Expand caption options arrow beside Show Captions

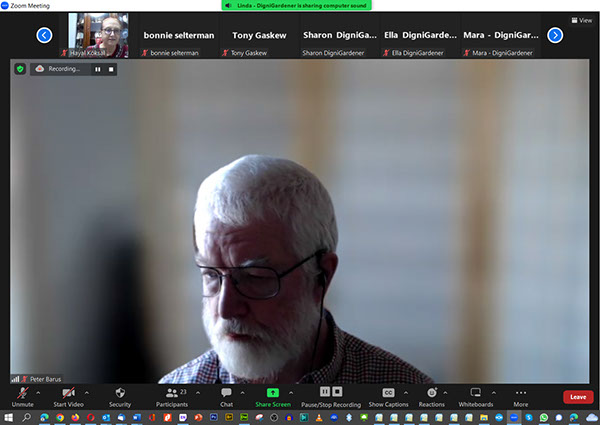406,393
